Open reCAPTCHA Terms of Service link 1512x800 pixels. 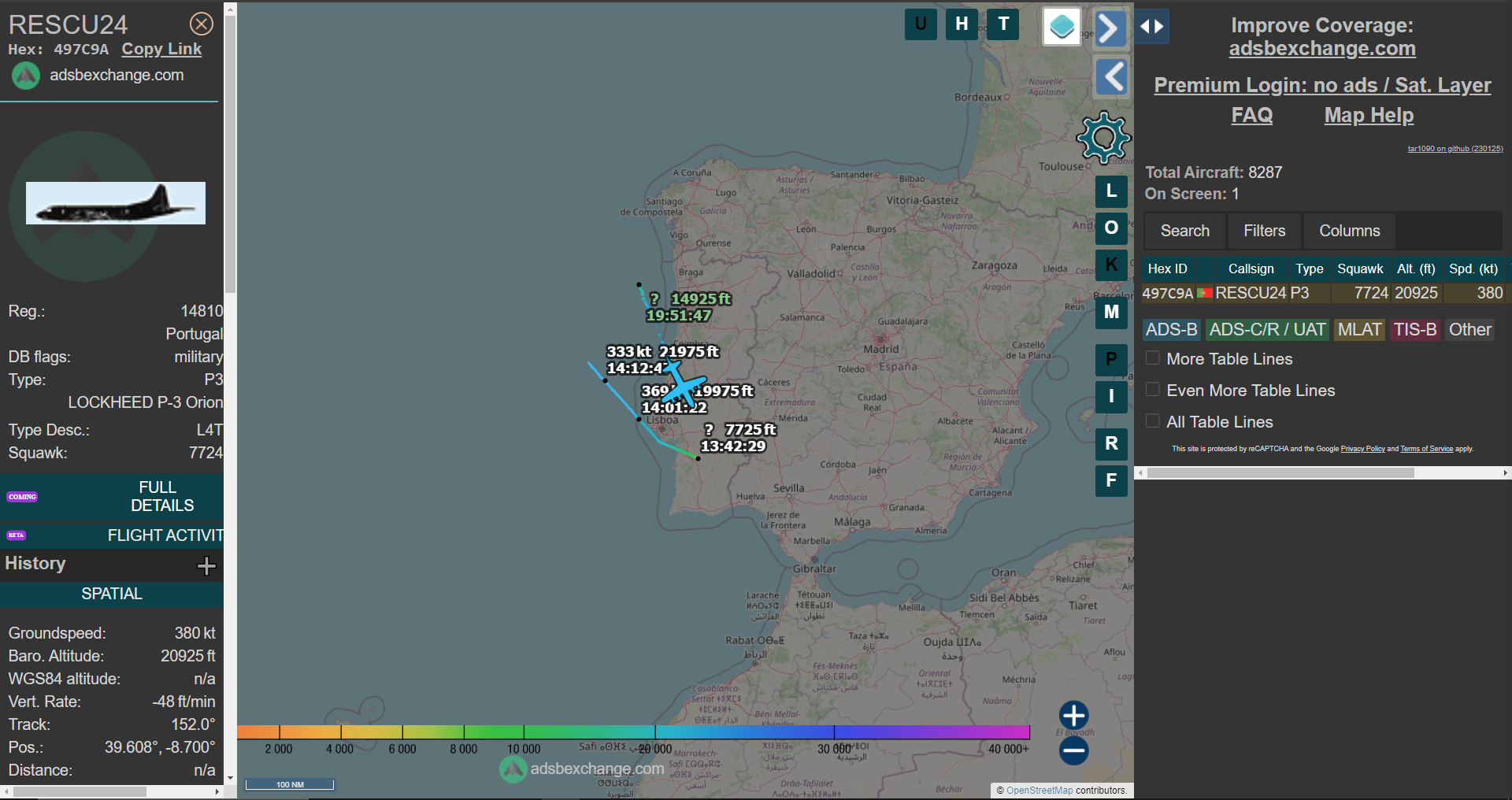tap(1426, 449)
